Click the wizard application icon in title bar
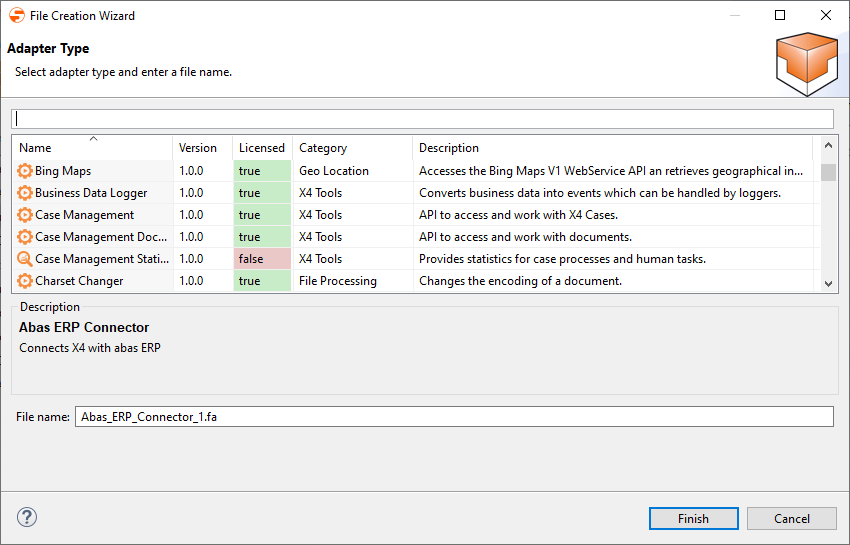The width and height of the screenshot is (850, 545). click(x=17, y=16)
